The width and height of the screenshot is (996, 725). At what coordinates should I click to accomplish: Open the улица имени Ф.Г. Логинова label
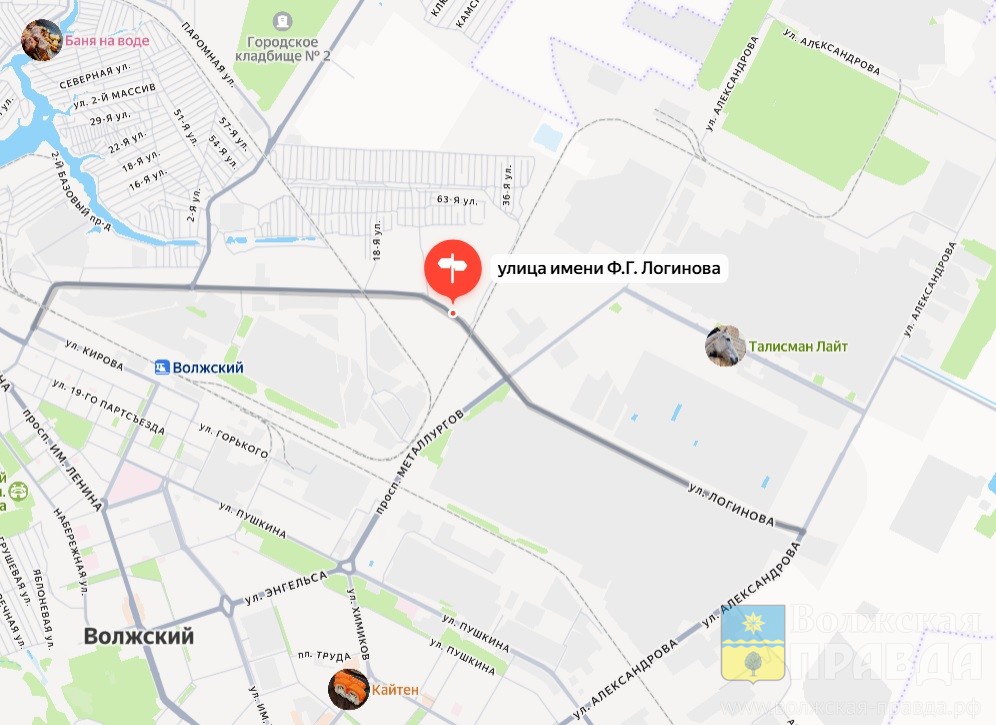pos(609,268)
